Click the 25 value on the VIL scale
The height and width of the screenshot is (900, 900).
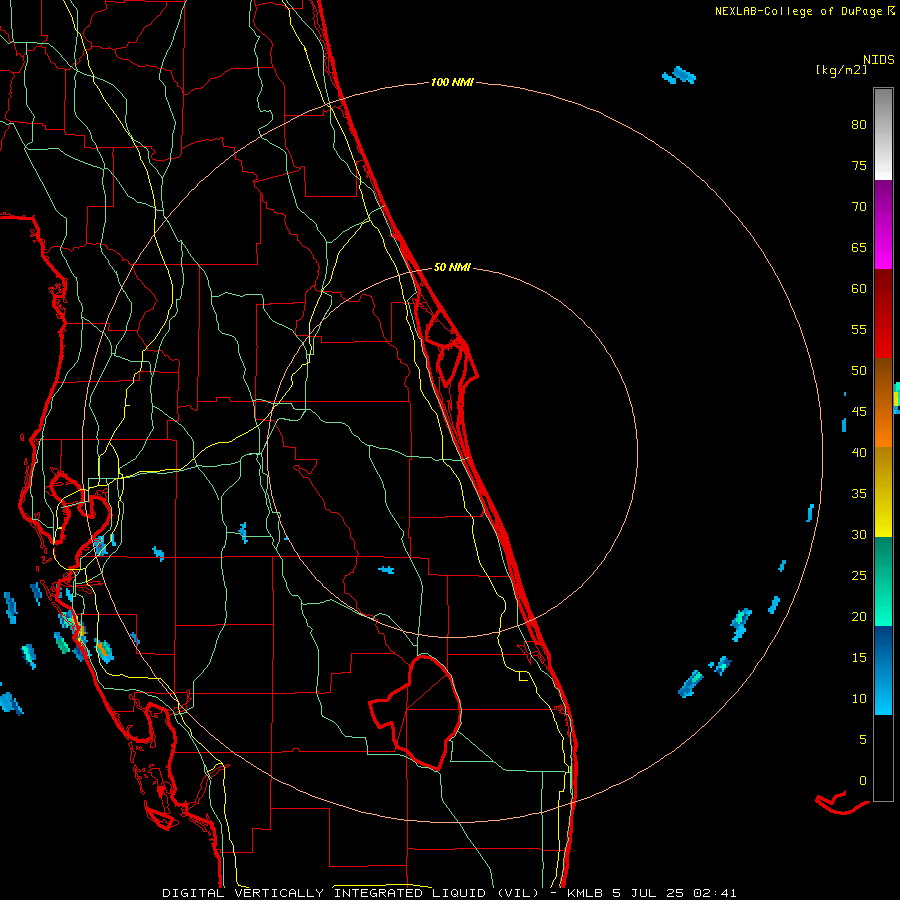[859, 576]
